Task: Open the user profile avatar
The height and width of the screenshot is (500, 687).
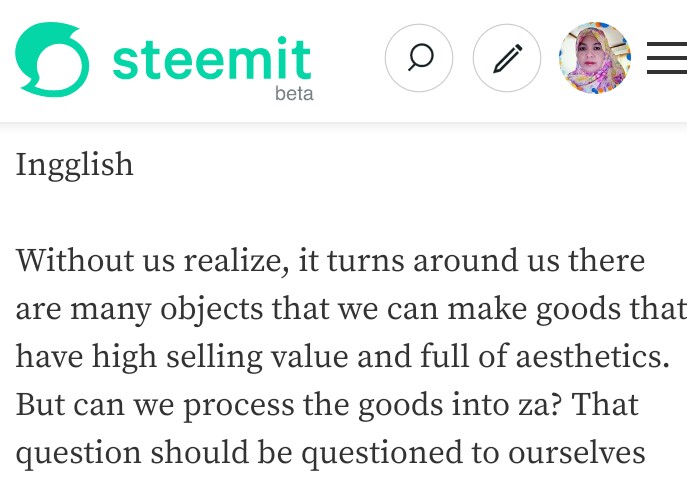Action: point(594,58)
